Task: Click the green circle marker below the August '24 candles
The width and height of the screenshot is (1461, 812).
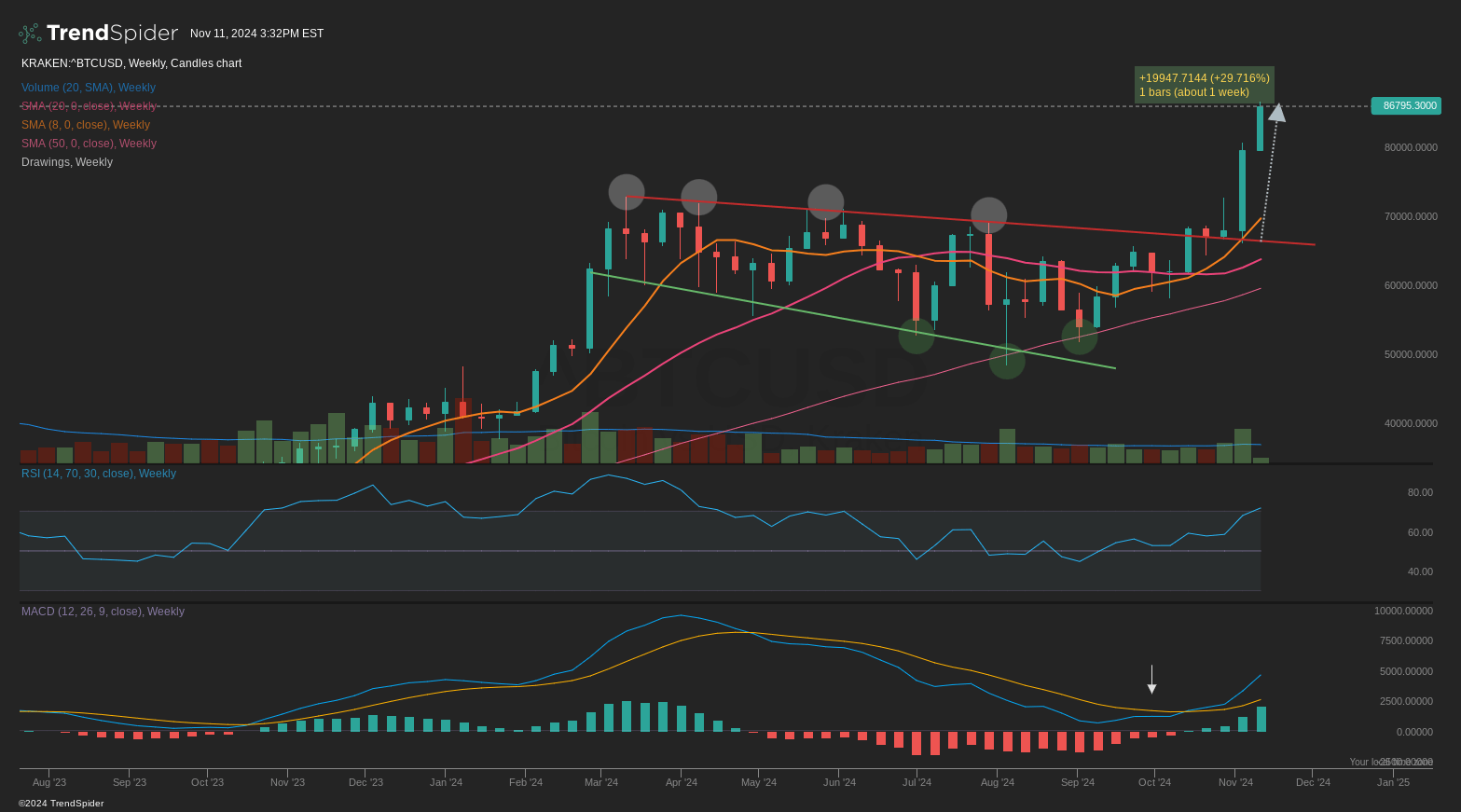Action: coord(1006,362)
